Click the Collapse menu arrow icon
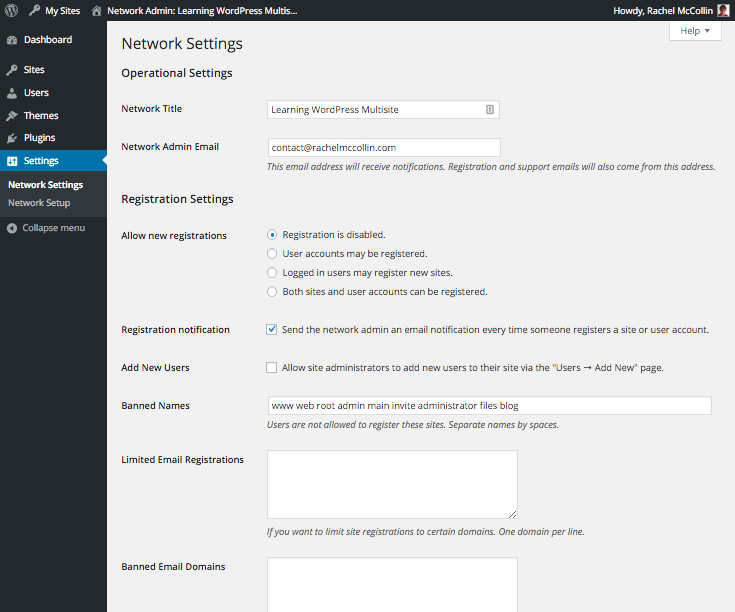The width and height of the screenshot is (735, 612). coord(12,228)
